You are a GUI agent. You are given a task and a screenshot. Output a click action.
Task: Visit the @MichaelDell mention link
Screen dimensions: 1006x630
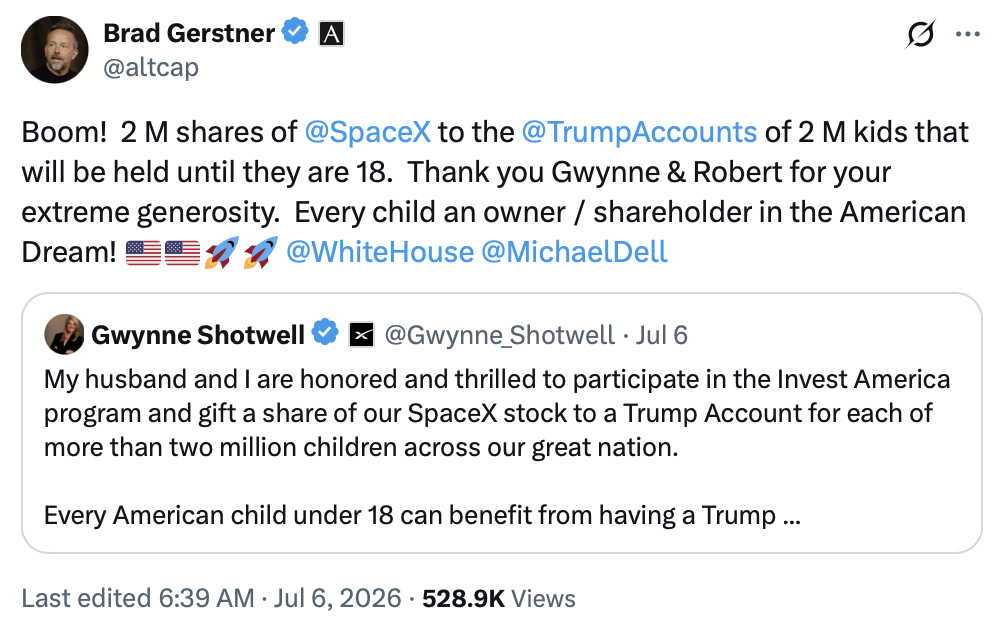pos(574,251)
